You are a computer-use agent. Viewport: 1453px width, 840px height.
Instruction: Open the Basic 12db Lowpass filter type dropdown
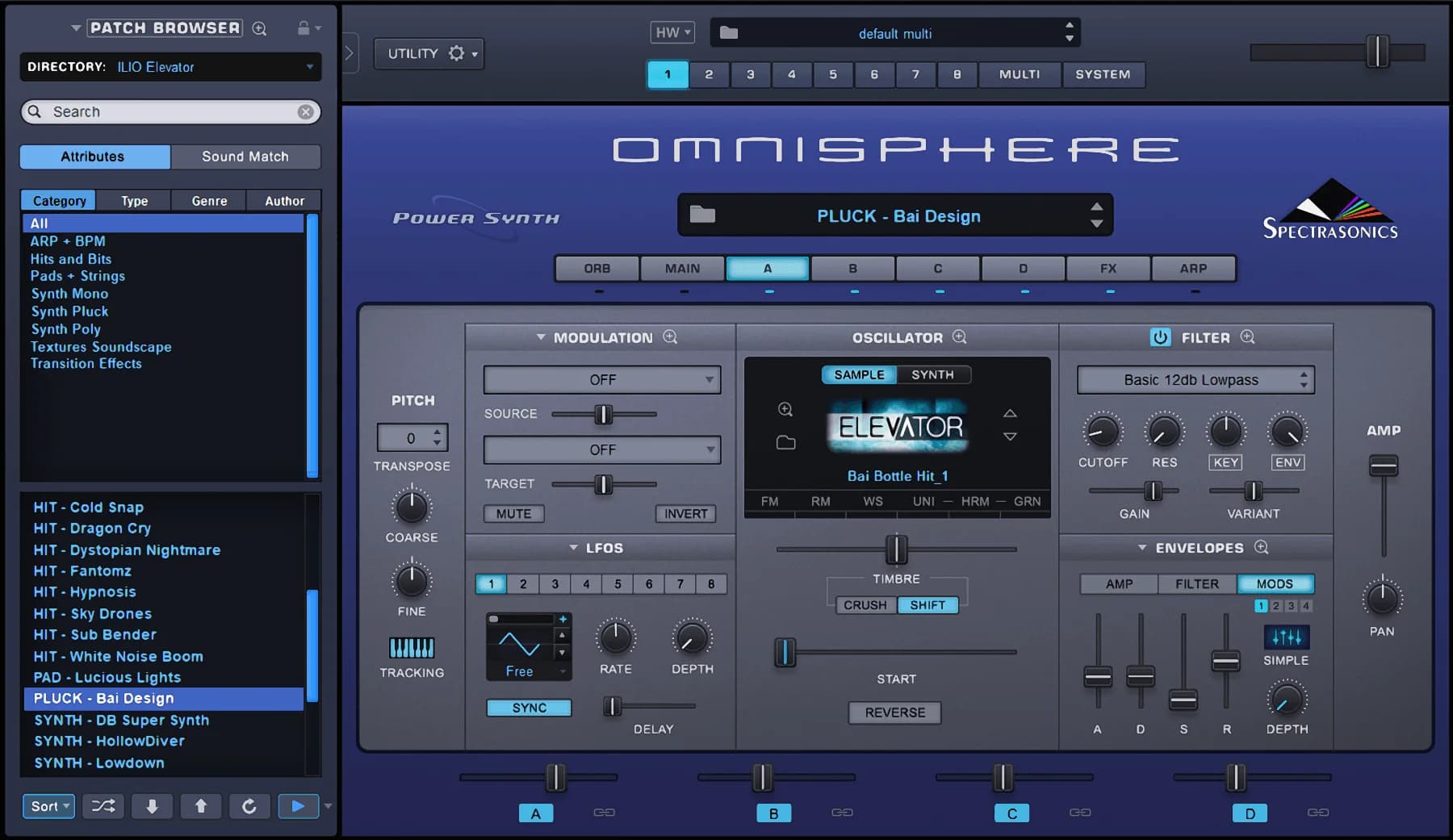pos(1195,379)
